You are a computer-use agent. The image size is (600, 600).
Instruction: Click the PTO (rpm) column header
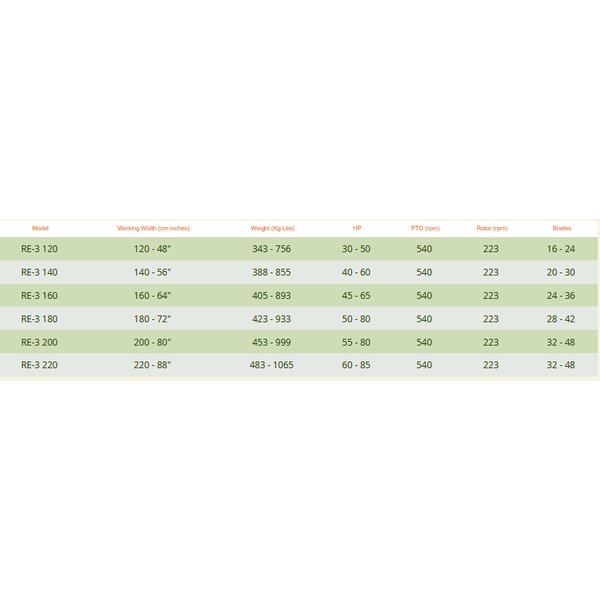[x=425, y=228]
